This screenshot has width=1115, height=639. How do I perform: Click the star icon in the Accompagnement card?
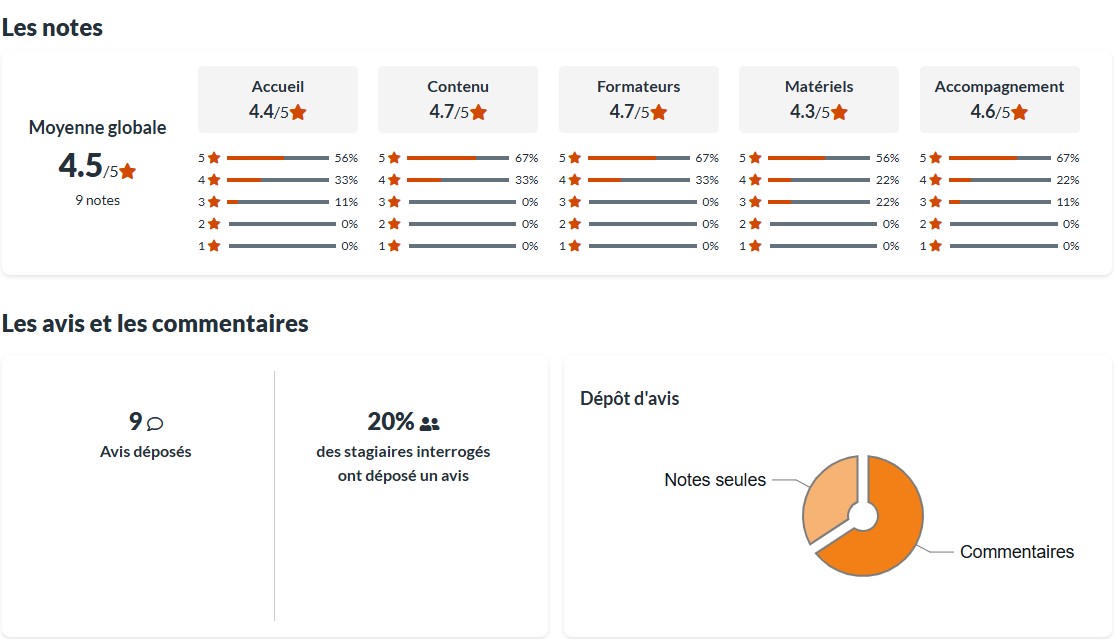pyautogui.click(x=1020, y=112)
